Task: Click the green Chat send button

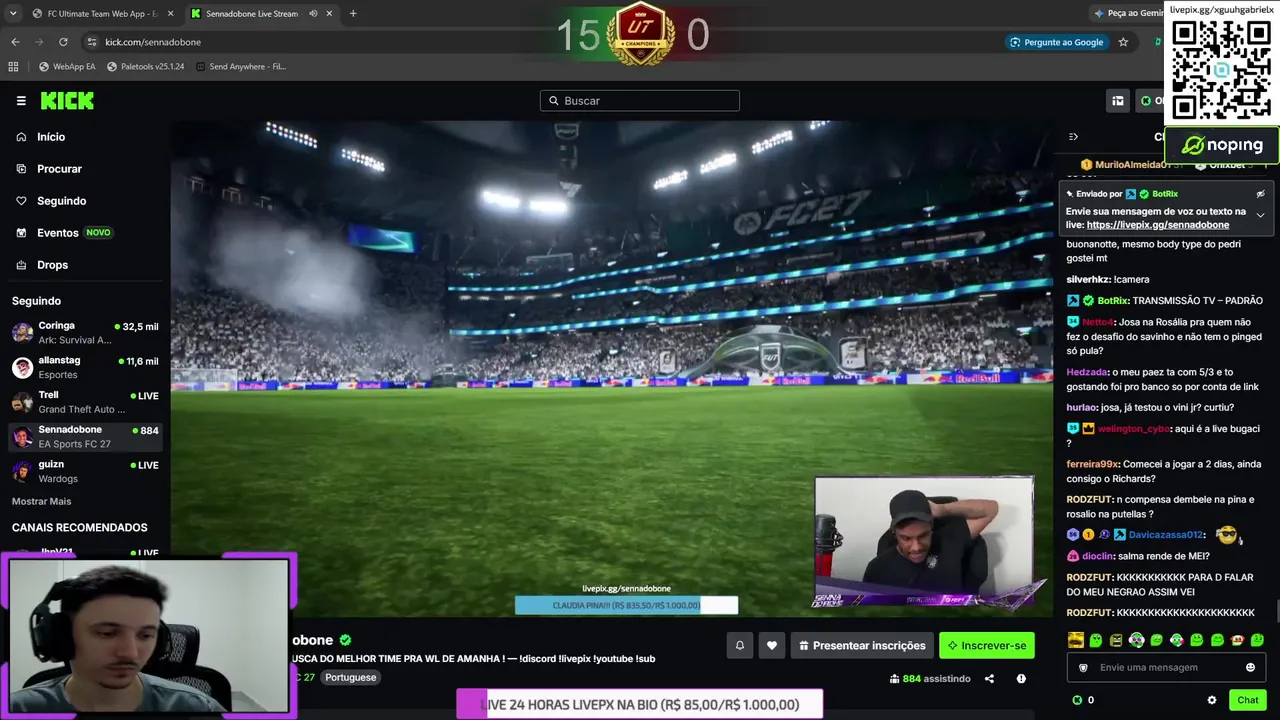Action: point(1248,700)
